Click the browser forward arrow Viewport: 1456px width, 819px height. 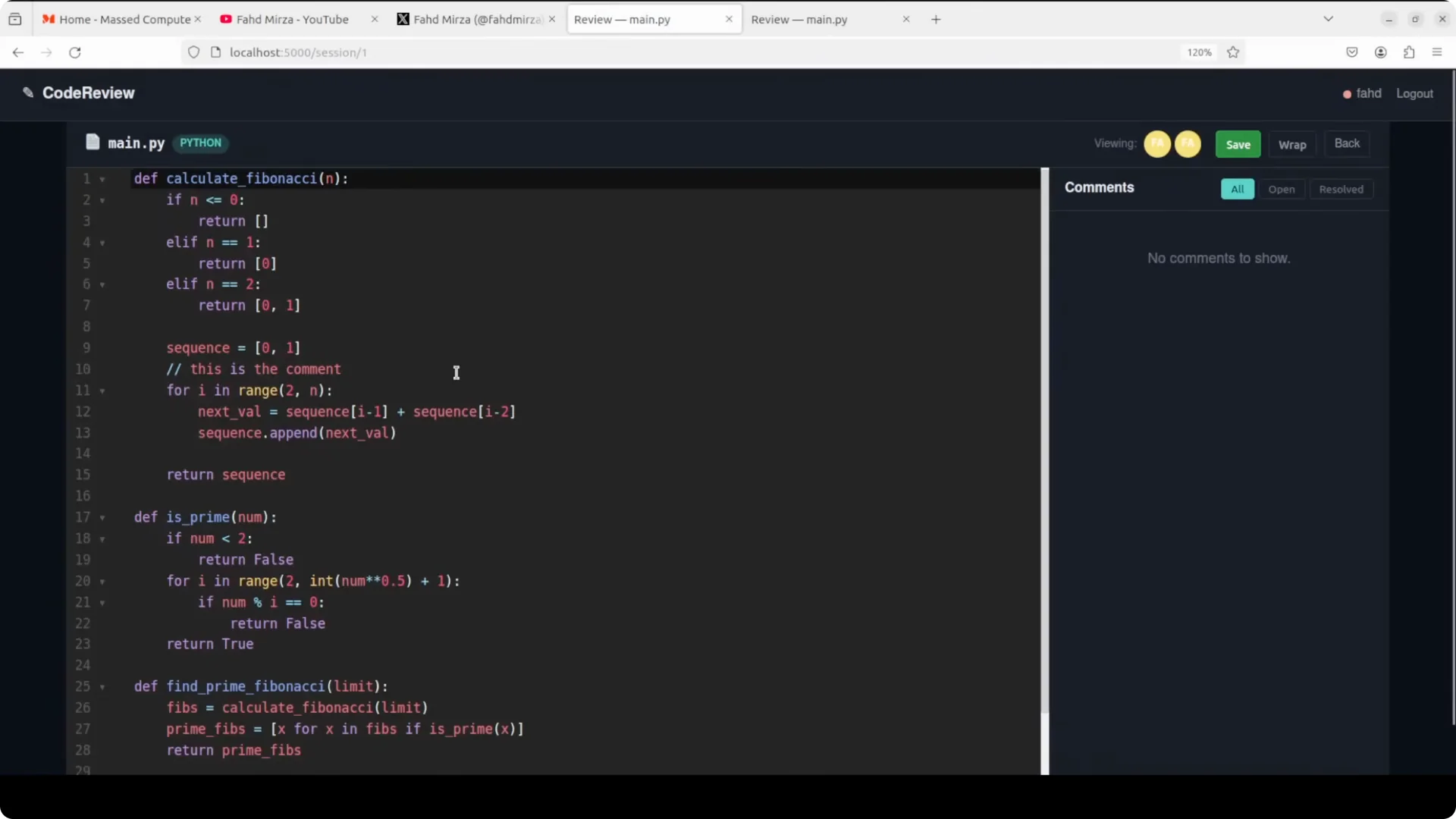point(46,52)
